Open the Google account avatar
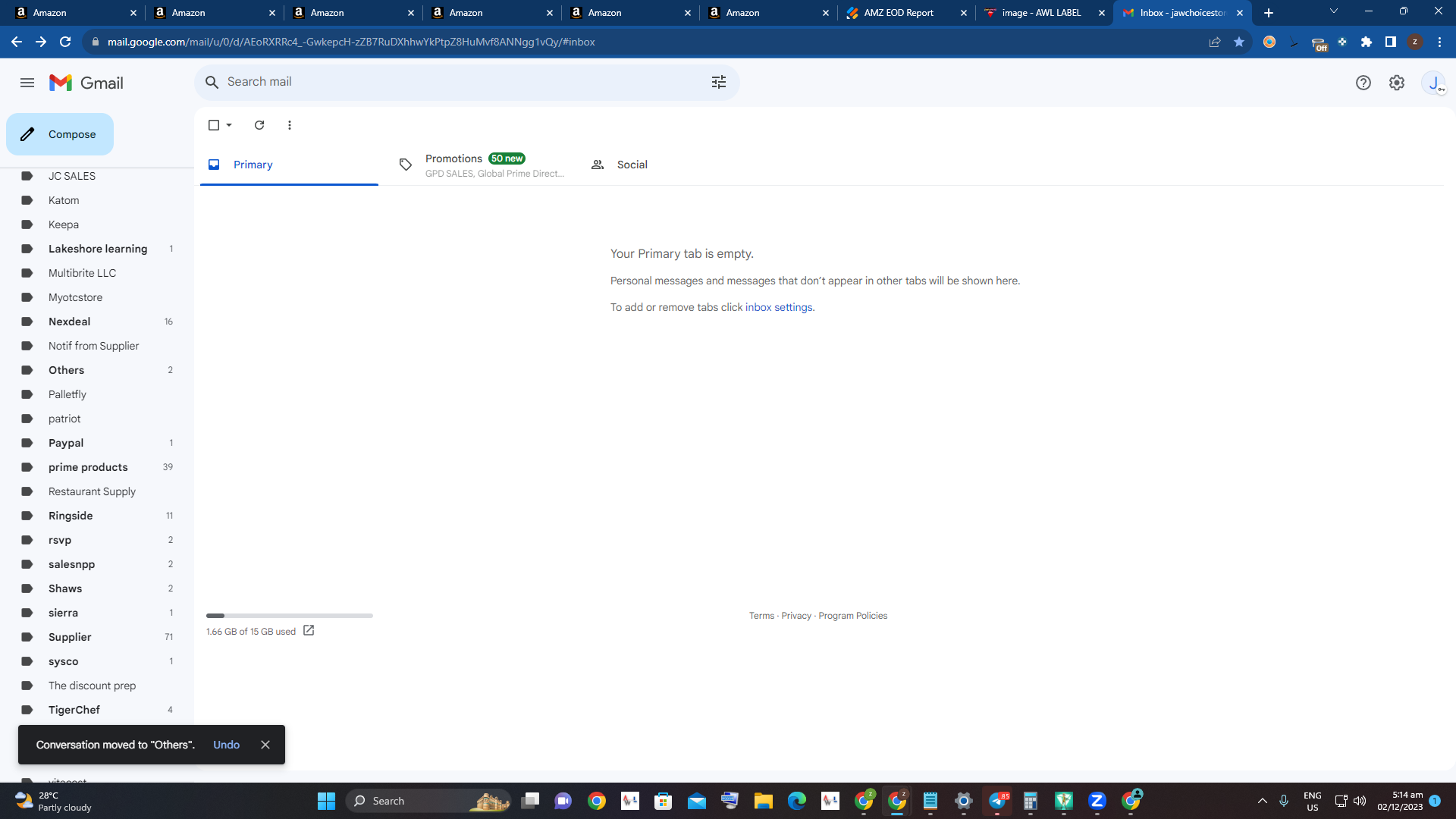This screenshot has width=1456, height=819. point(1433,83)
